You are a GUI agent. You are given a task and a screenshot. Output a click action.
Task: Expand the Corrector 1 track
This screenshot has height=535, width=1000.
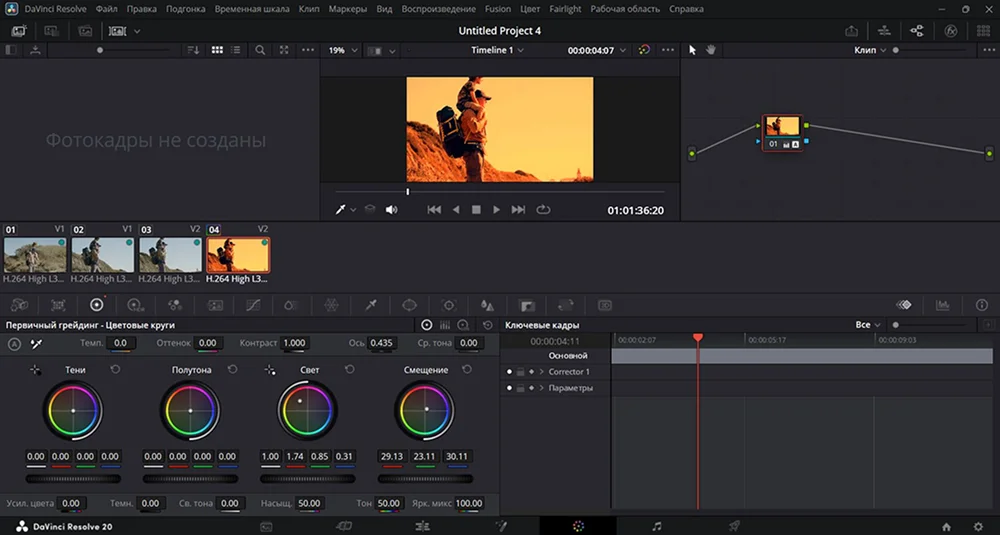coord(541,372)
